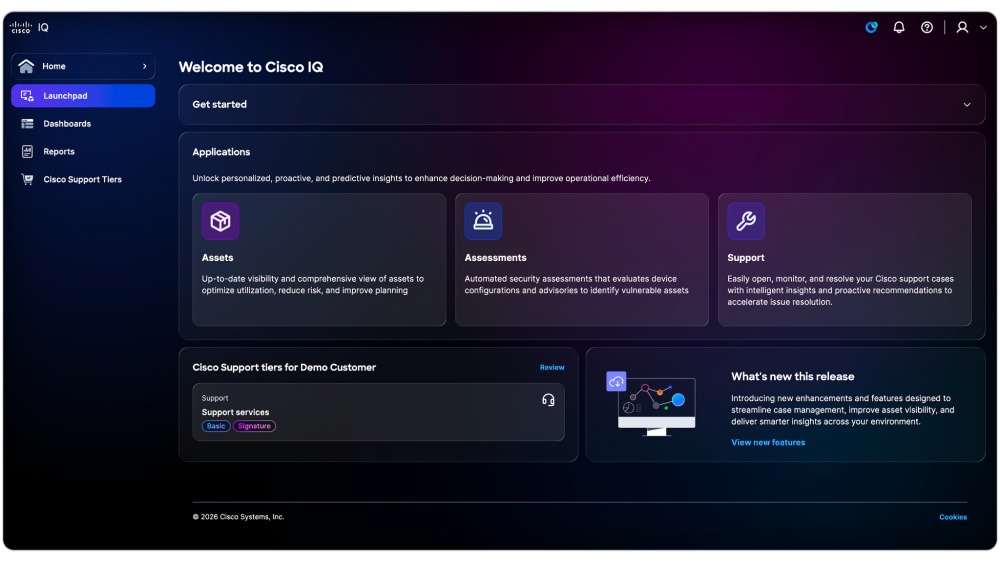This screenshot has width=1000, height=562.
Task: Open Reports from the sidebar
Action: [59, 152]
